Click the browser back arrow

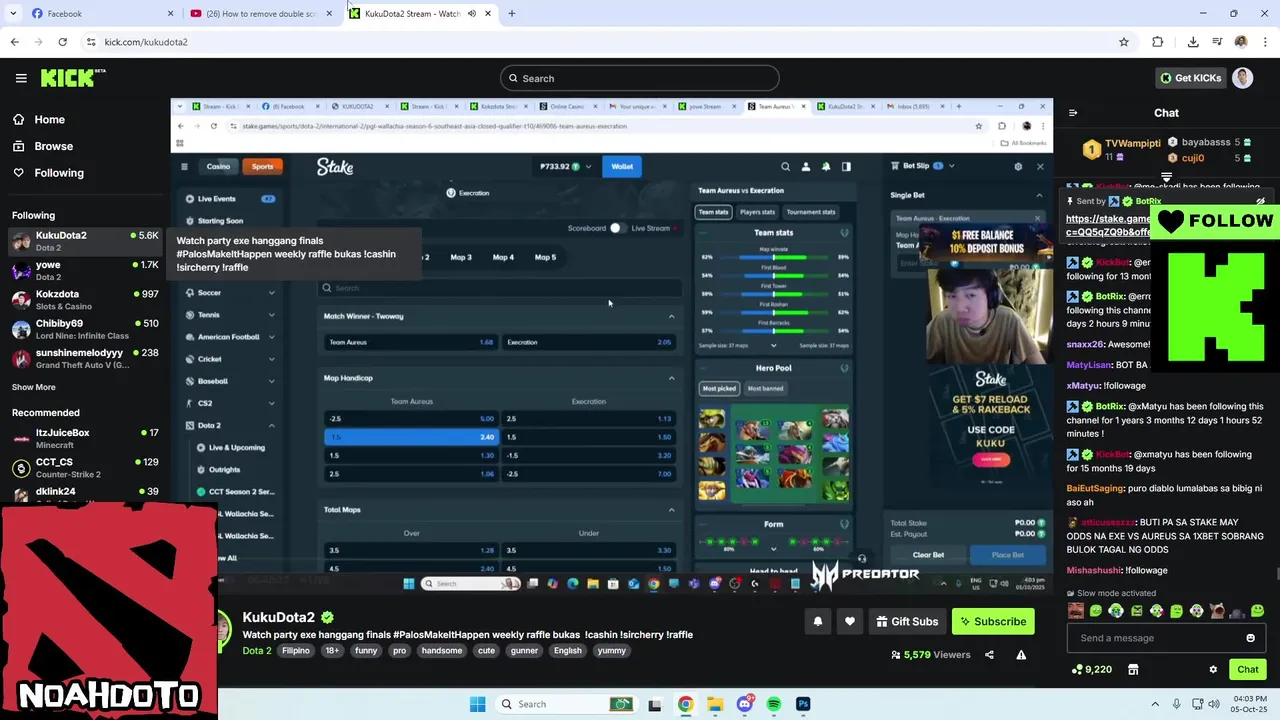click(x=15, y=42)
